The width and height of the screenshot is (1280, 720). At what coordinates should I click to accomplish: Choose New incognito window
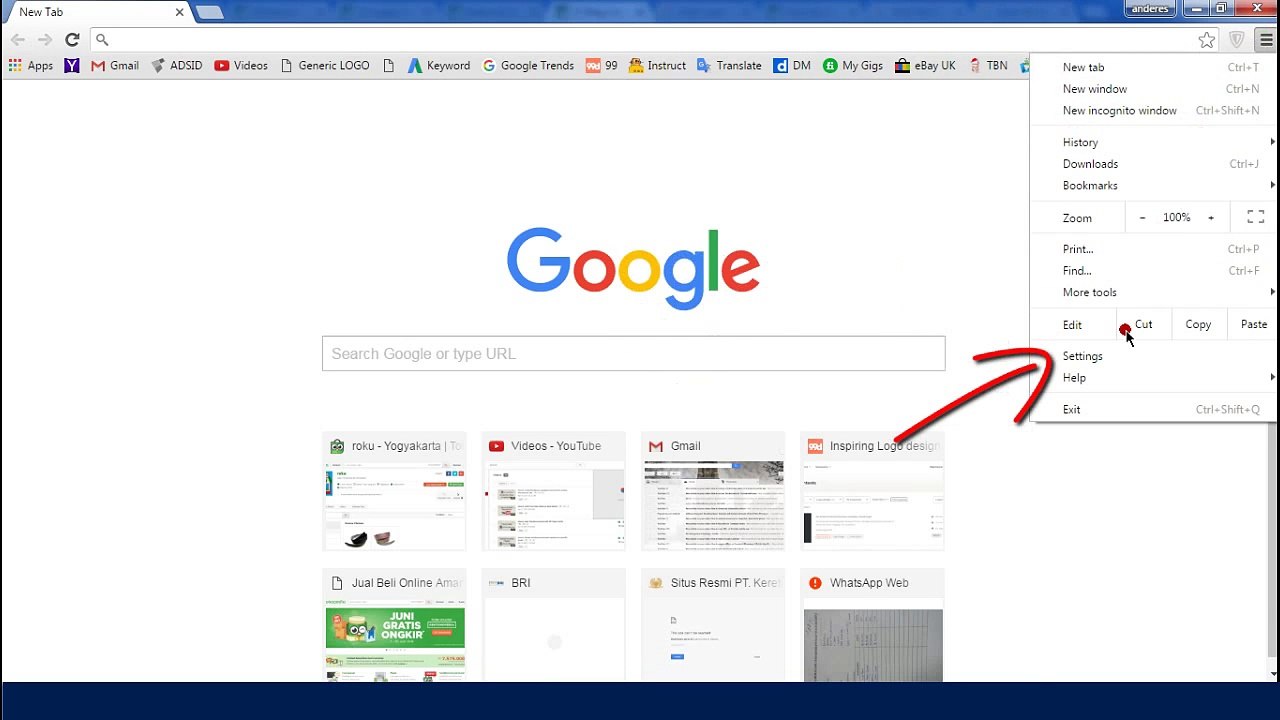tap(1154, 111)
